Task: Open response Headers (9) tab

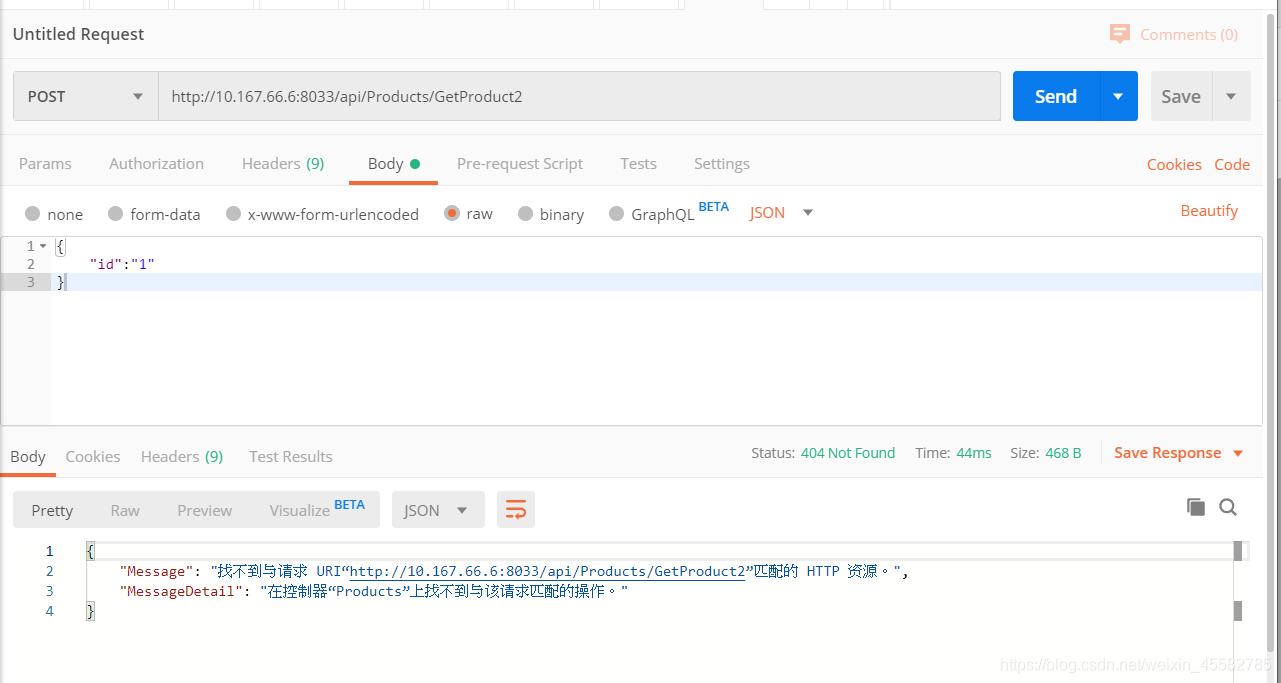Action: 182,457
